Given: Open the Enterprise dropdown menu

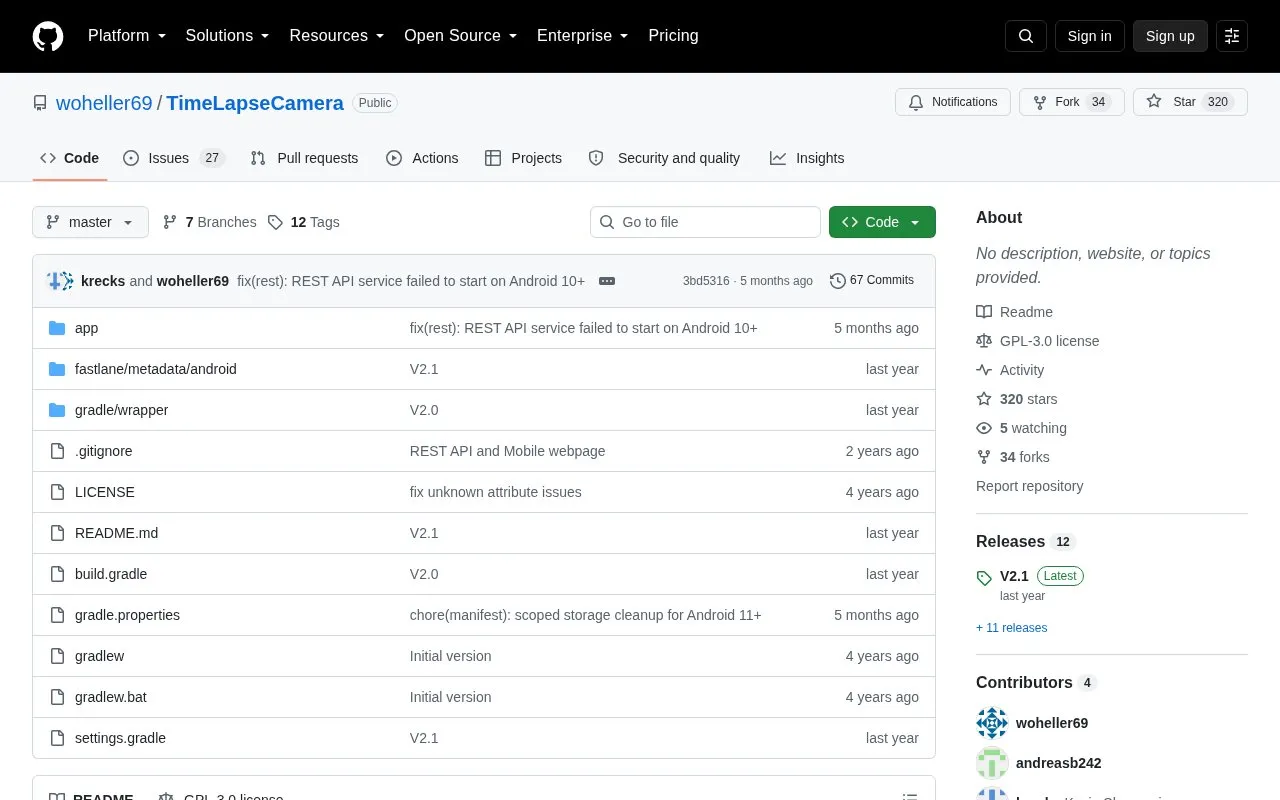Looking at the screenshot, I should 583,36.
